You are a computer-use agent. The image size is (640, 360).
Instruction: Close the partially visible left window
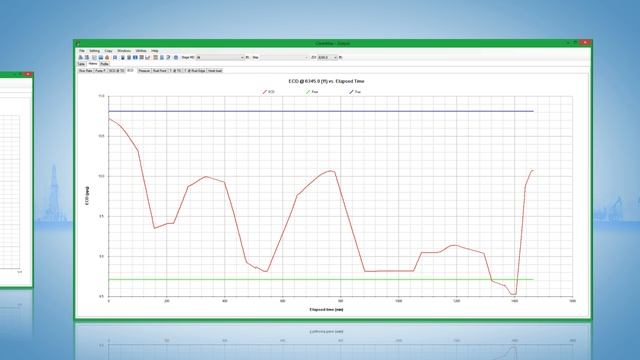pyautogui.click(x=28, y=74)
